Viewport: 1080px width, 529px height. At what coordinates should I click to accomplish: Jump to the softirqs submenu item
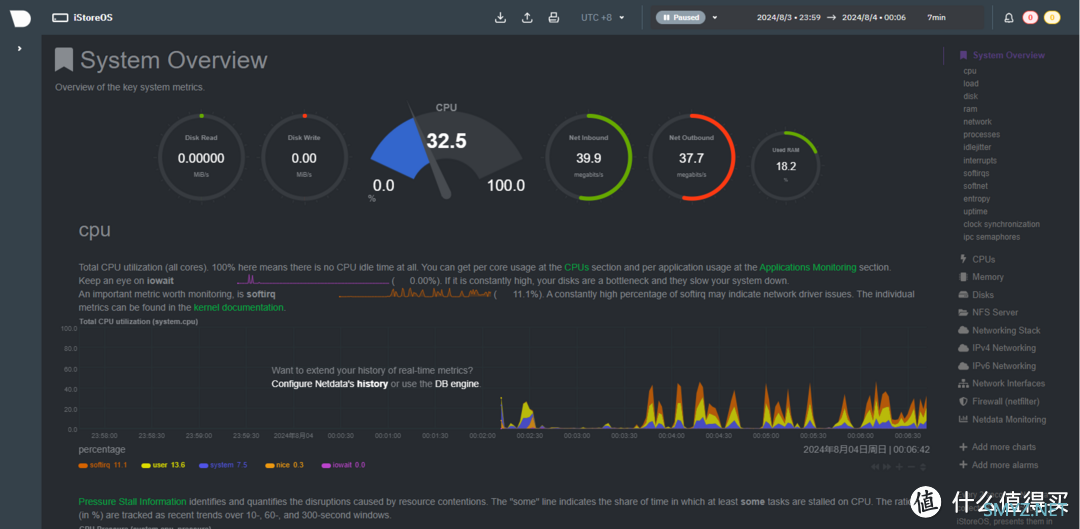tap(977, 174)
